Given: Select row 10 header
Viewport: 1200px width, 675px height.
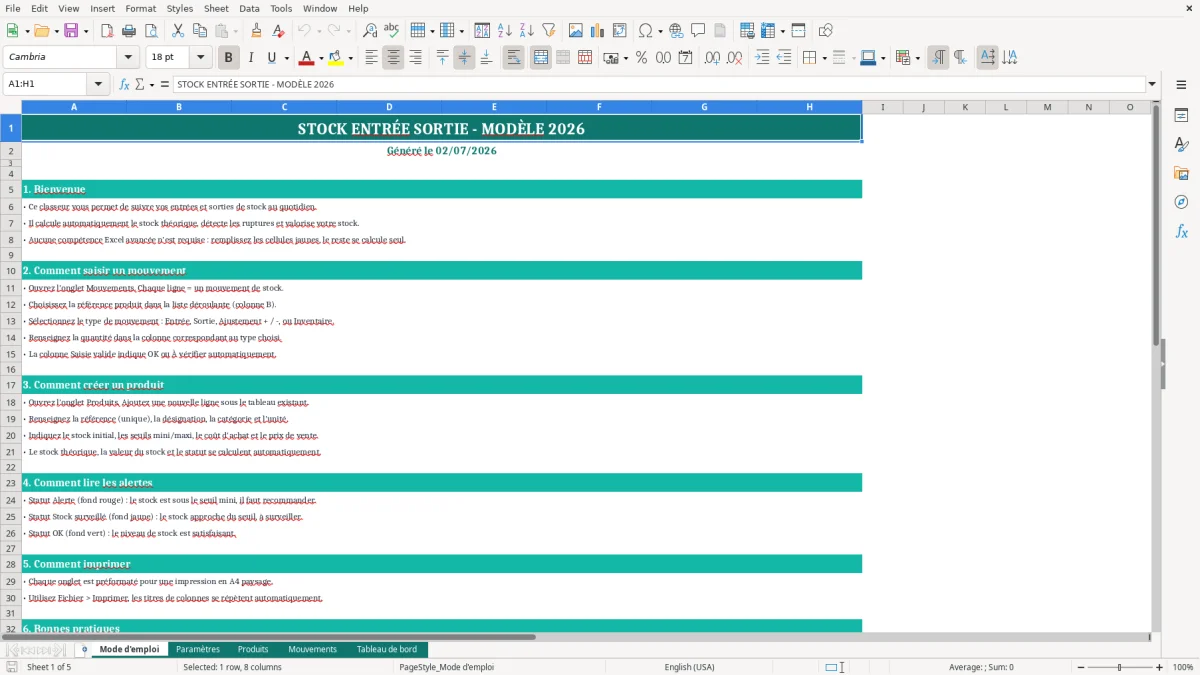Looking at the screenshot, I should [x=11, y=271].
